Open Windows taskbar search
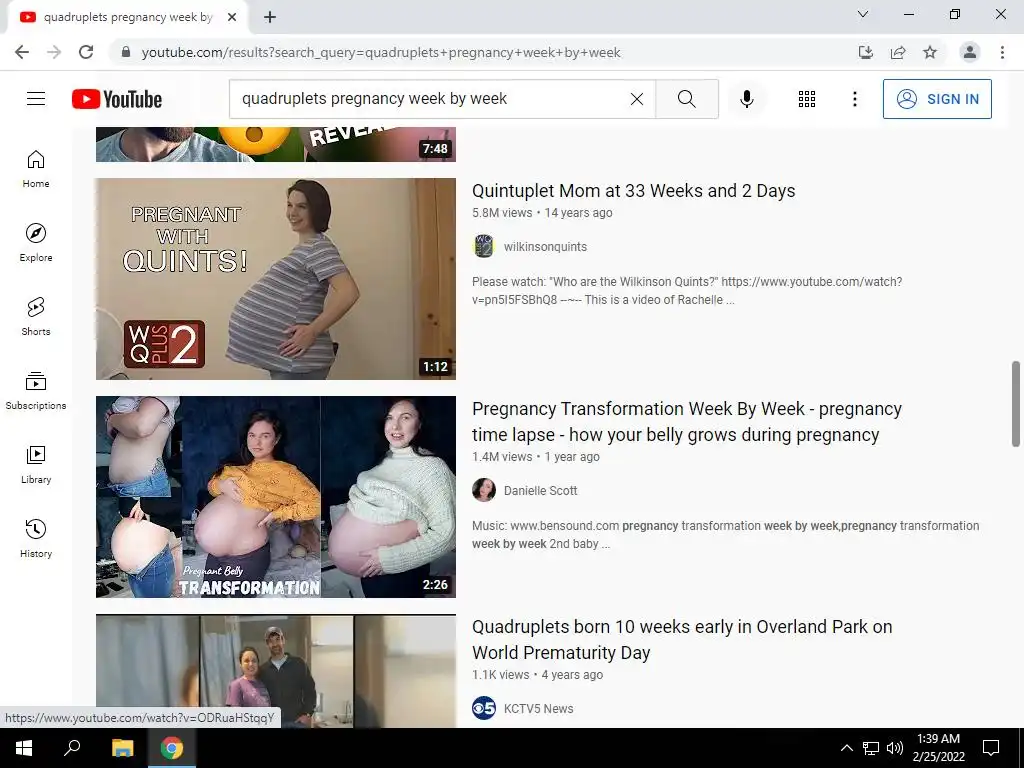 click(x=72, y=748)
